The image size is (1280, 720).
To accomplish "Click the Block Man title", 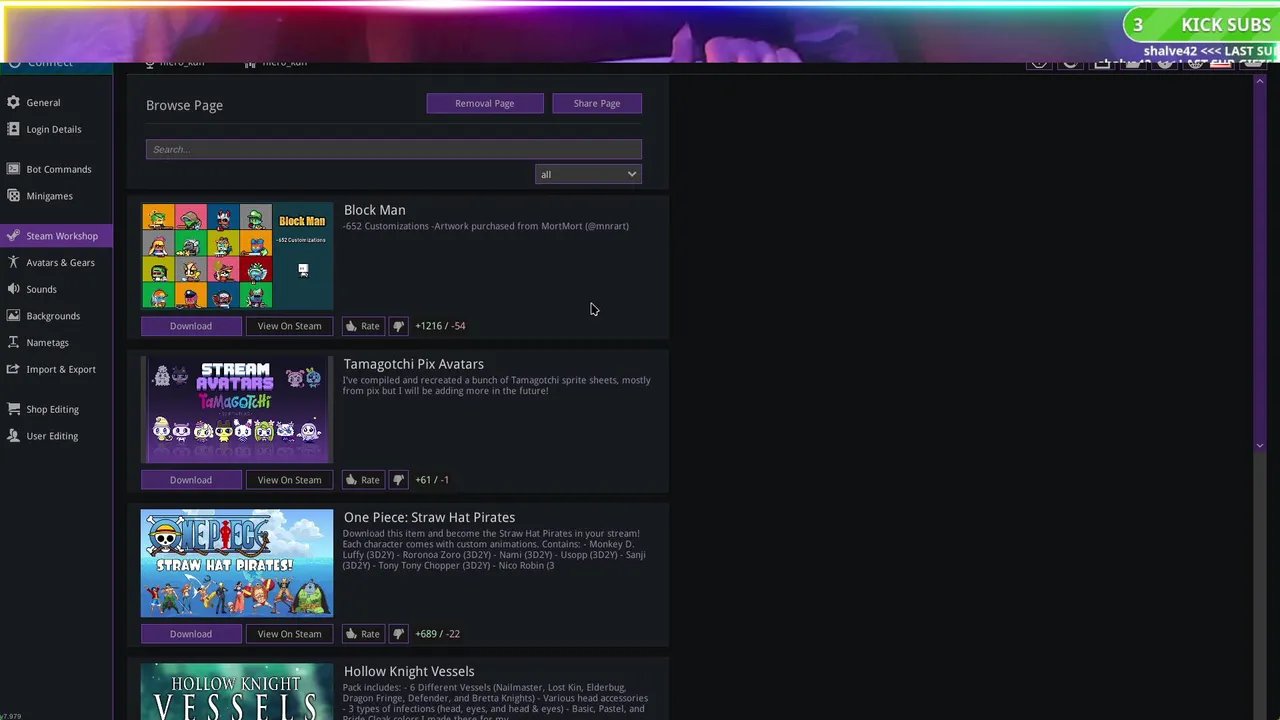I will [x=375, y=210].
